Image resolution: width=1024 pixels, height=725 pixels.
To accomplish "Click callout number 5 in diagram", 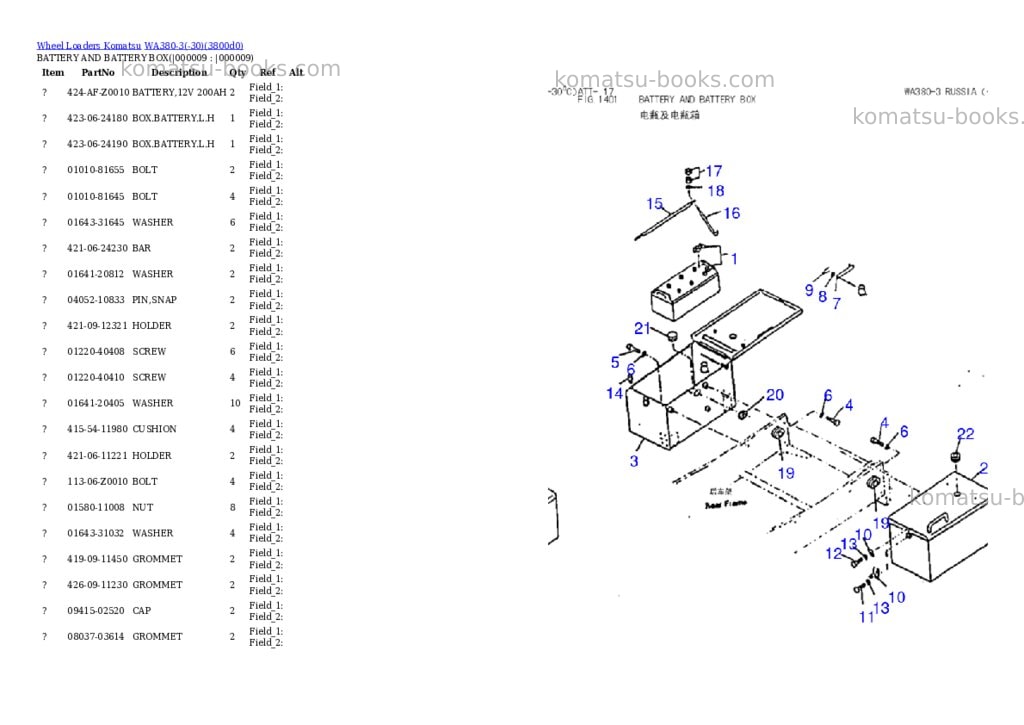I will (x=615, y=362).
